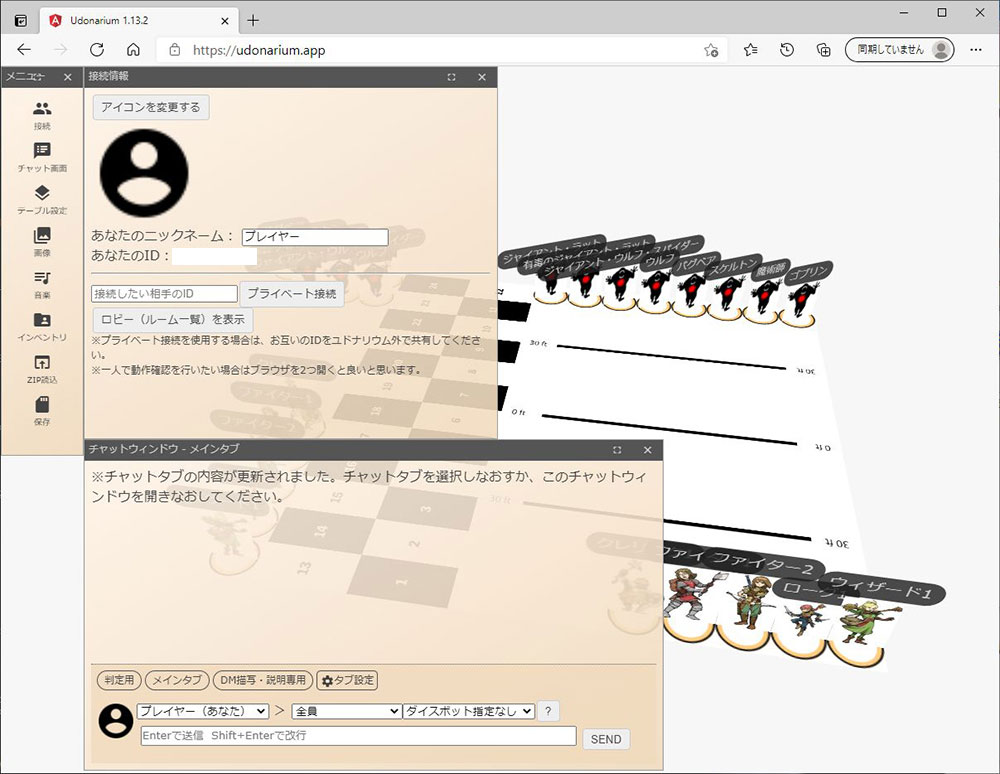This screenshot has height=774, width=1000.
Task: Open the collections icon
Action: (x=823, y=50)
